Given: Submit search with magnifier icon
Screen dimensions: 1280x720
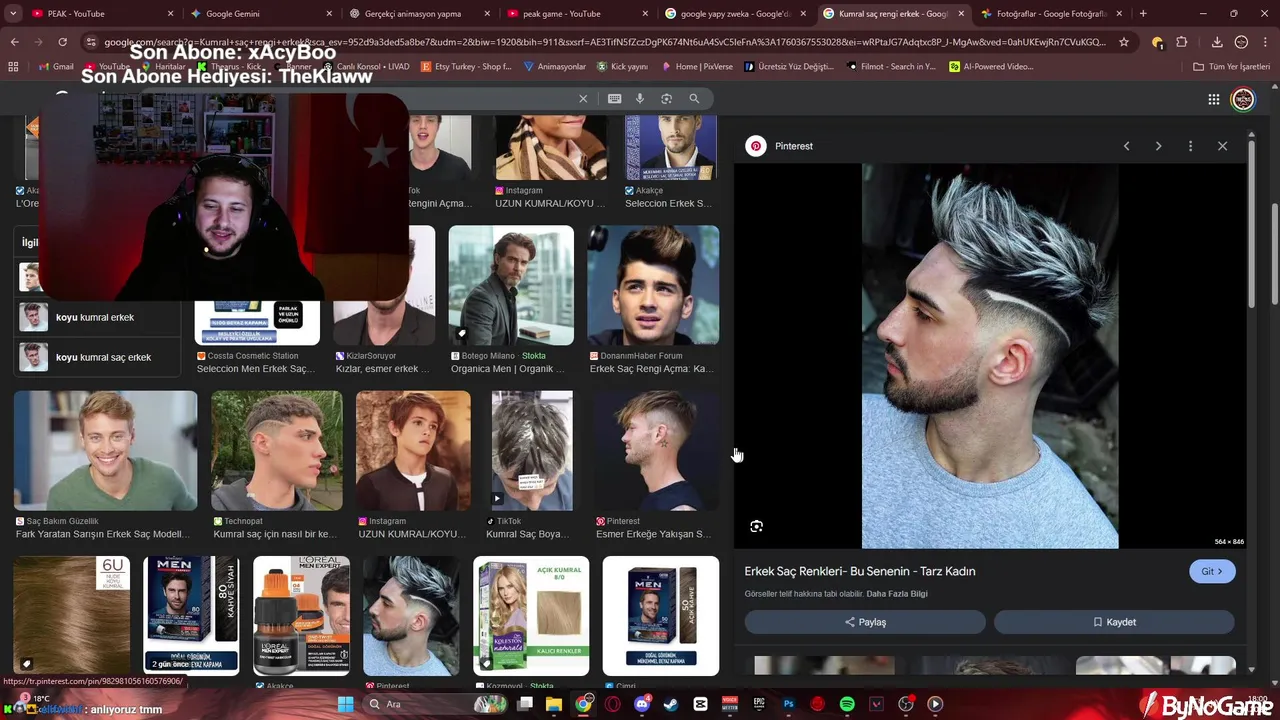Looking at the screenshot, I should pyautogui.click(x=694, y=98).
